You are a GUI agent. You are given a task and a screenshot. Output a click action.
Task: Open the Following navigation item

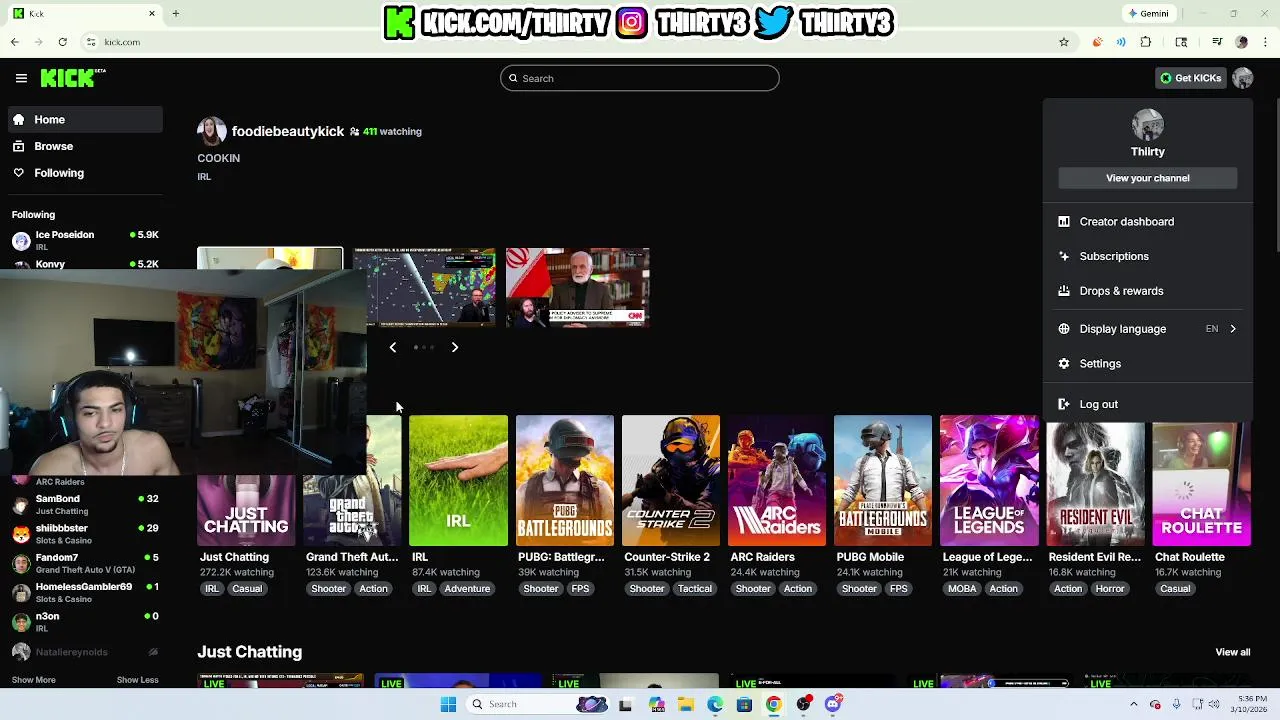[x=85, y=173]
